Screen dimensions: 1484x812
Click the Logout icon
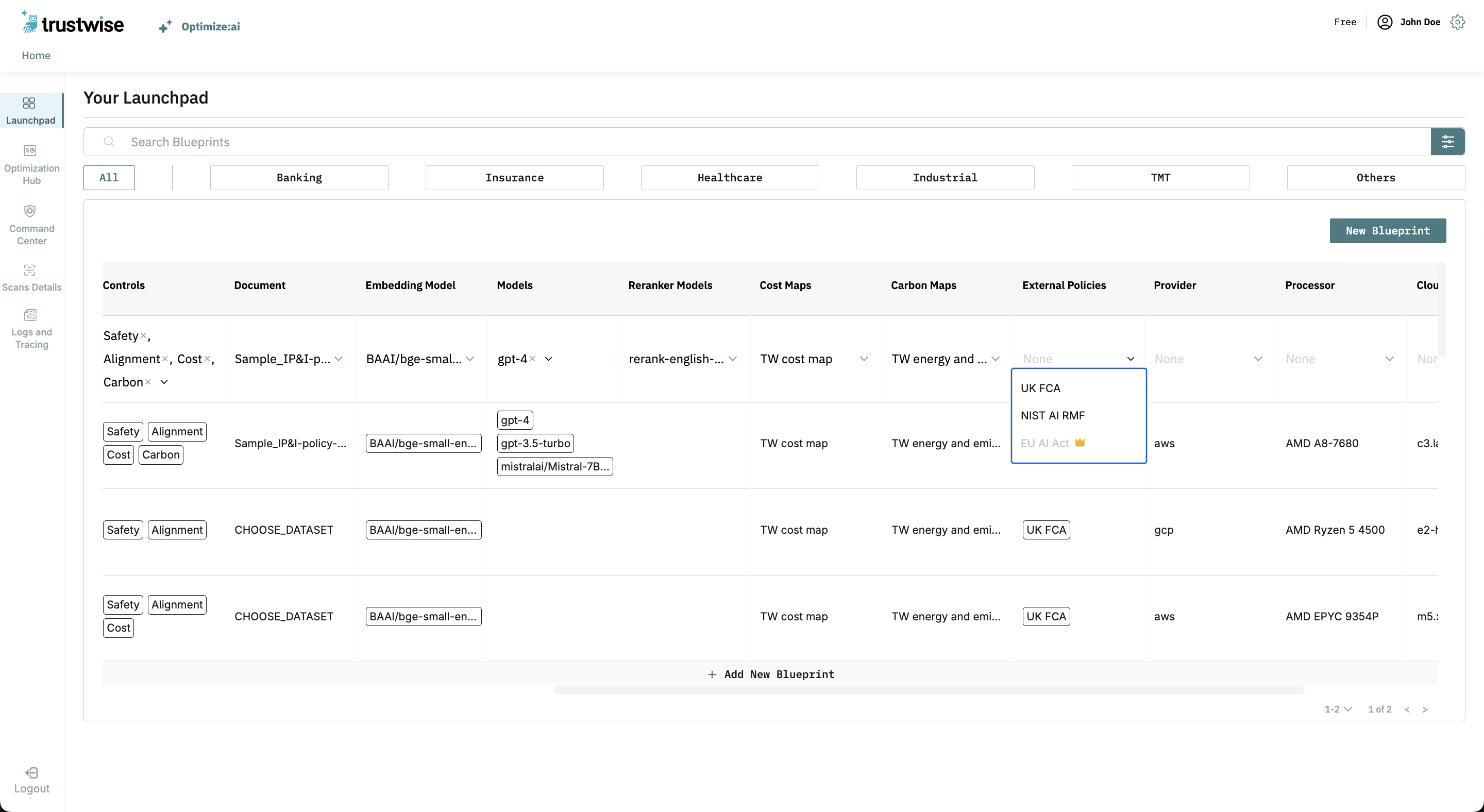click(31, 773)
